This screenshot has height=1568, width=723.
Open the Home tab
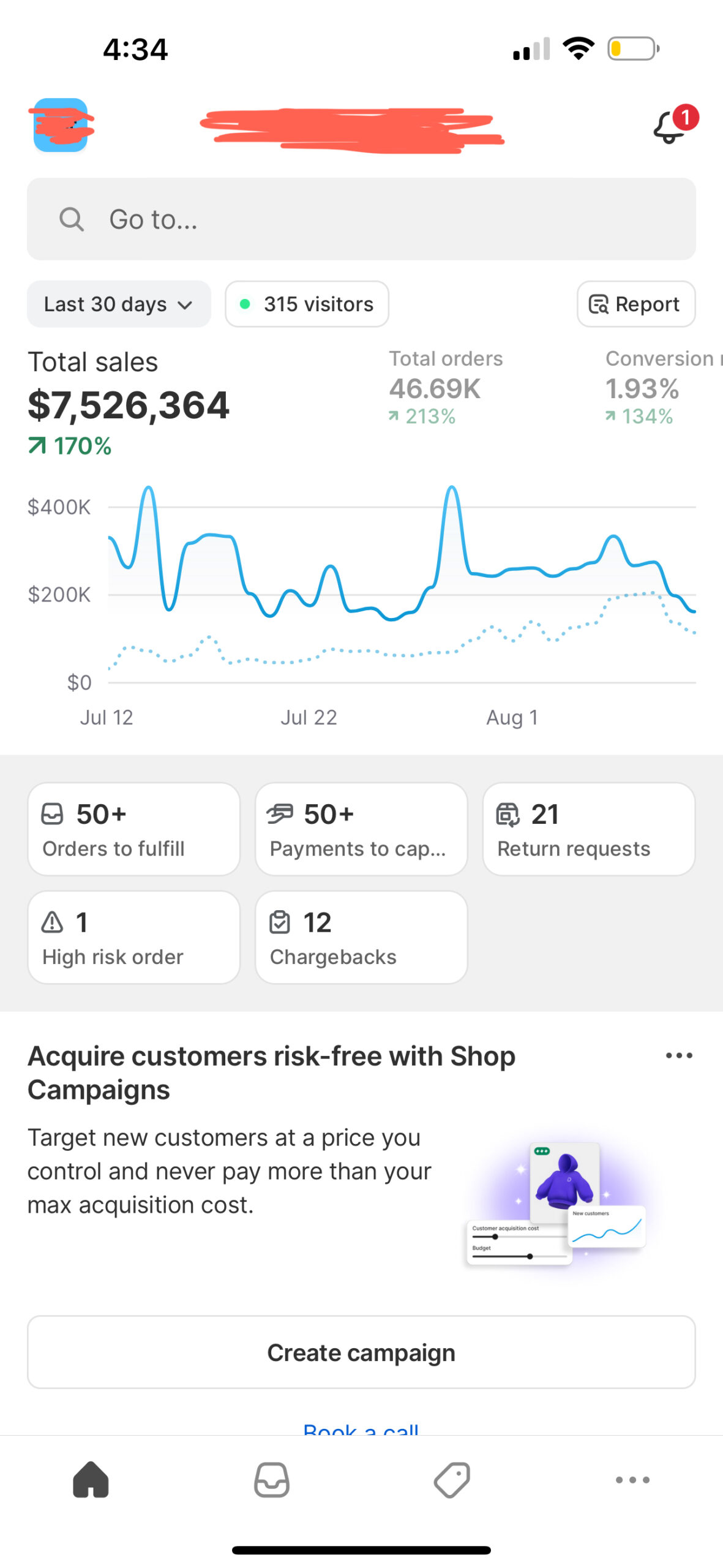coord(91,1479)
